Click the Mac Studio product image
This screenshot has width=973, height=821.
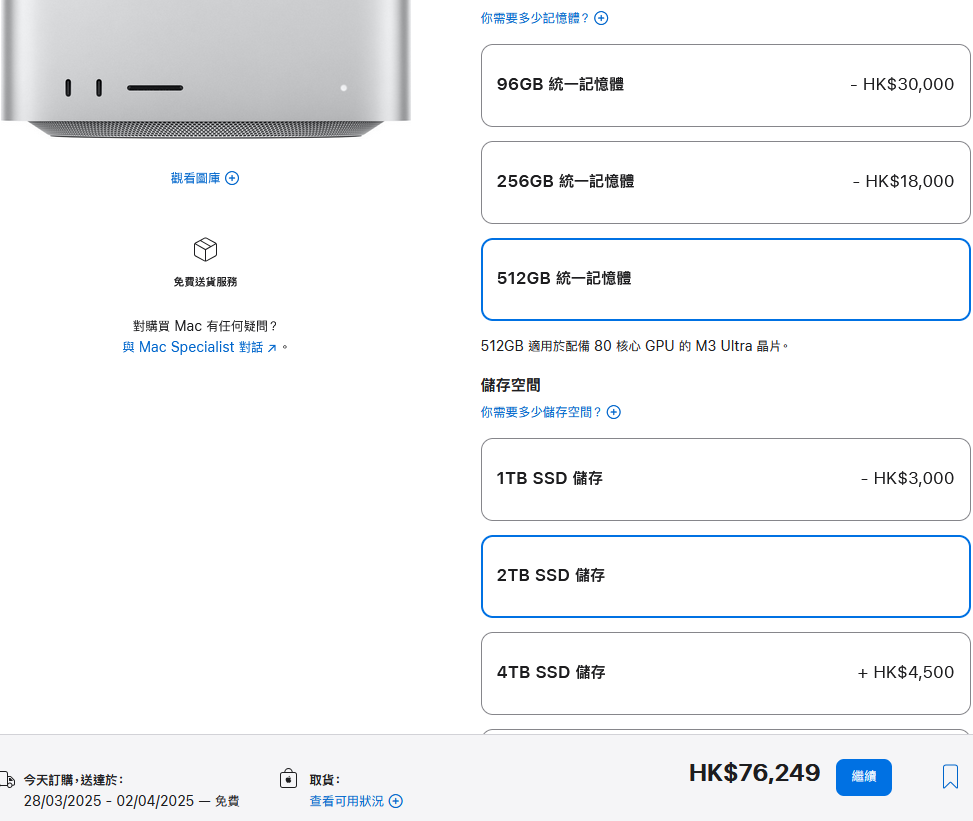205,69
